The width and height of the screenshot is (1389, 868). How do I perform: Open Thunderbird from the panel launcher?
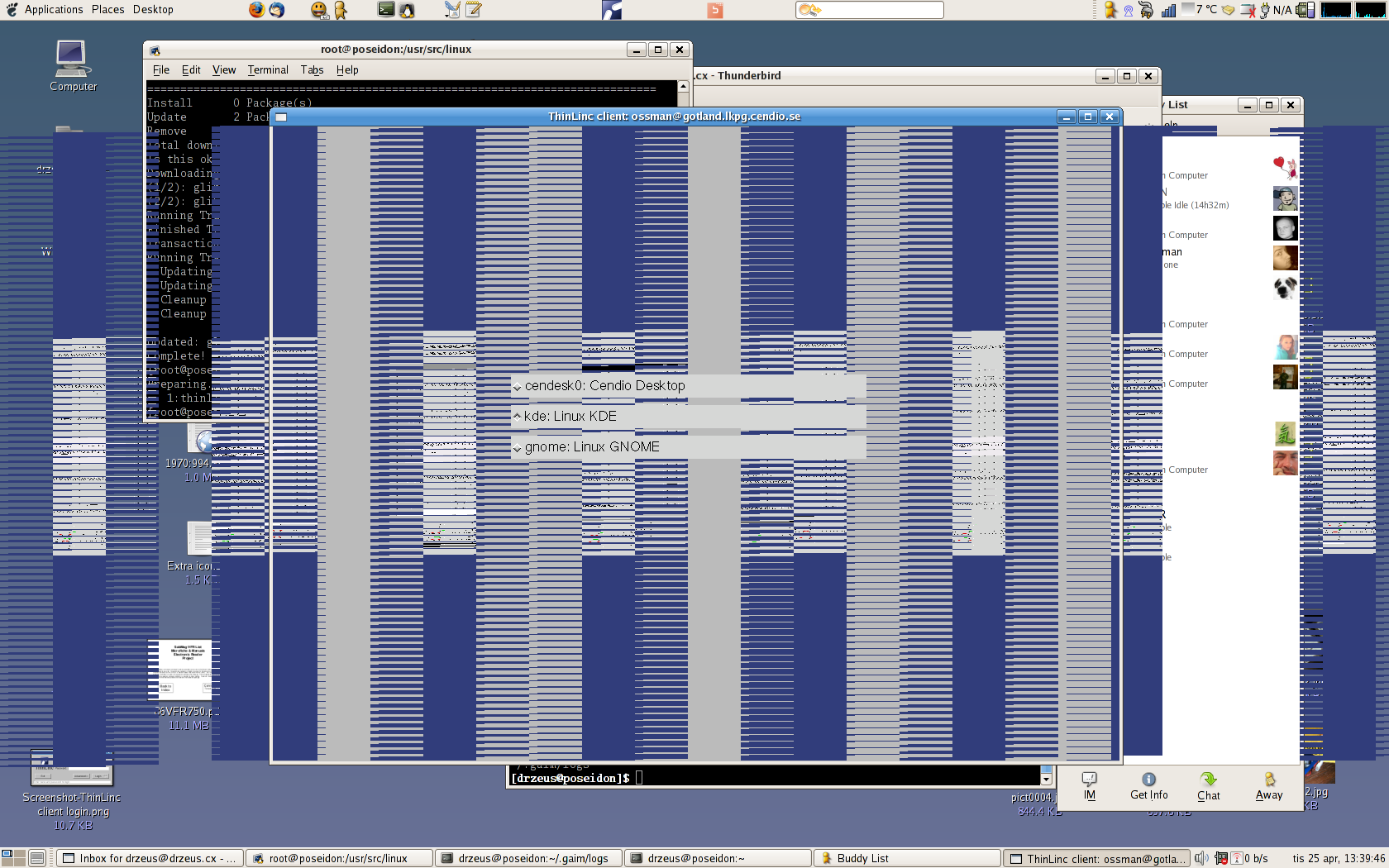tap(277, 10)
